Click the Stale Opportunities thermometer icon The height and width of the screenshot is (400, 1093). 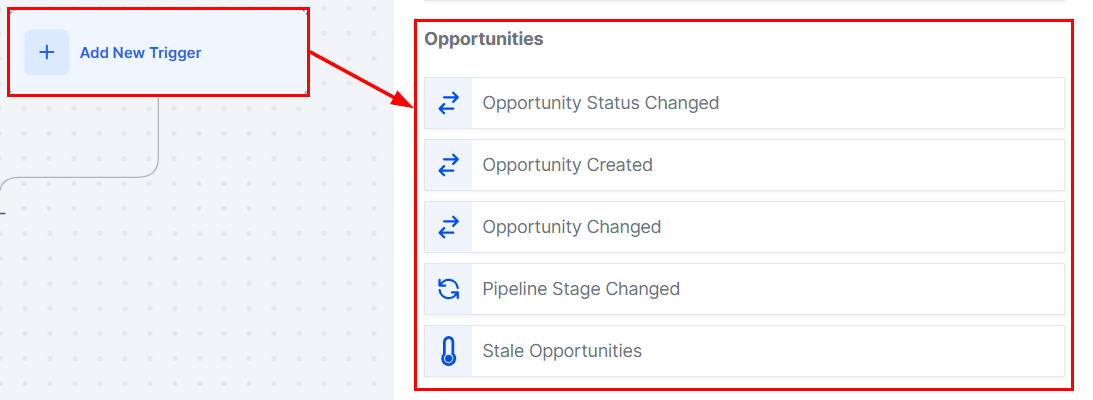pos(448,351)
